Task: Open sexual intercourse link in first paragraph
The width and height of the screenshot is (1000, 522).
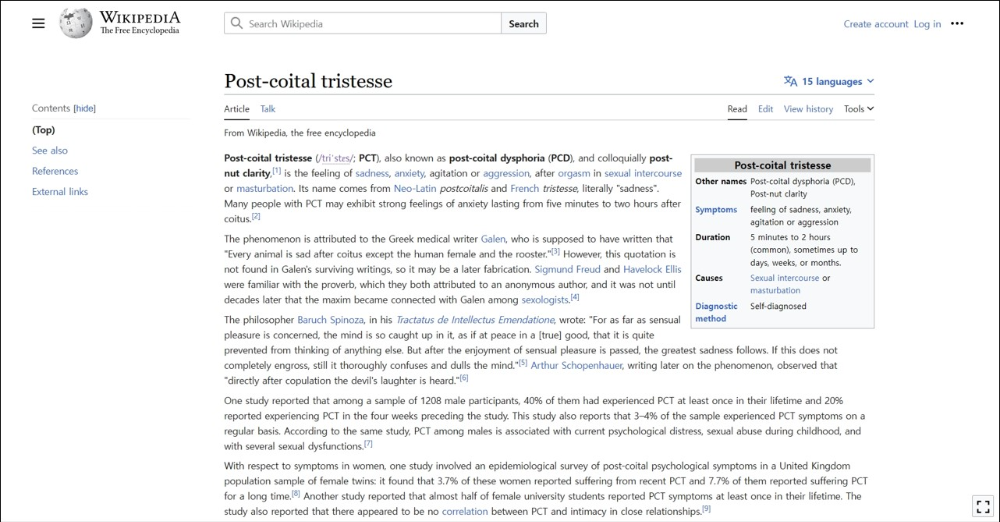Action: click(x=643, y=173)
